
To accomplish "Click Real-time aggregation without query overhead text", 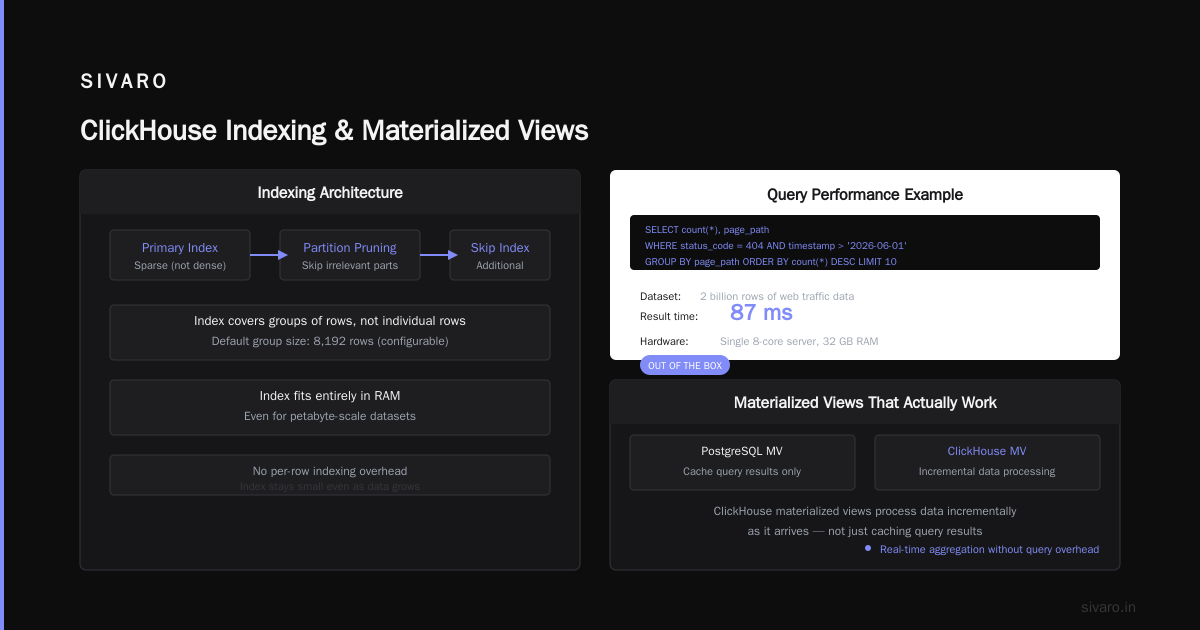I will click(x=989, y=549).
